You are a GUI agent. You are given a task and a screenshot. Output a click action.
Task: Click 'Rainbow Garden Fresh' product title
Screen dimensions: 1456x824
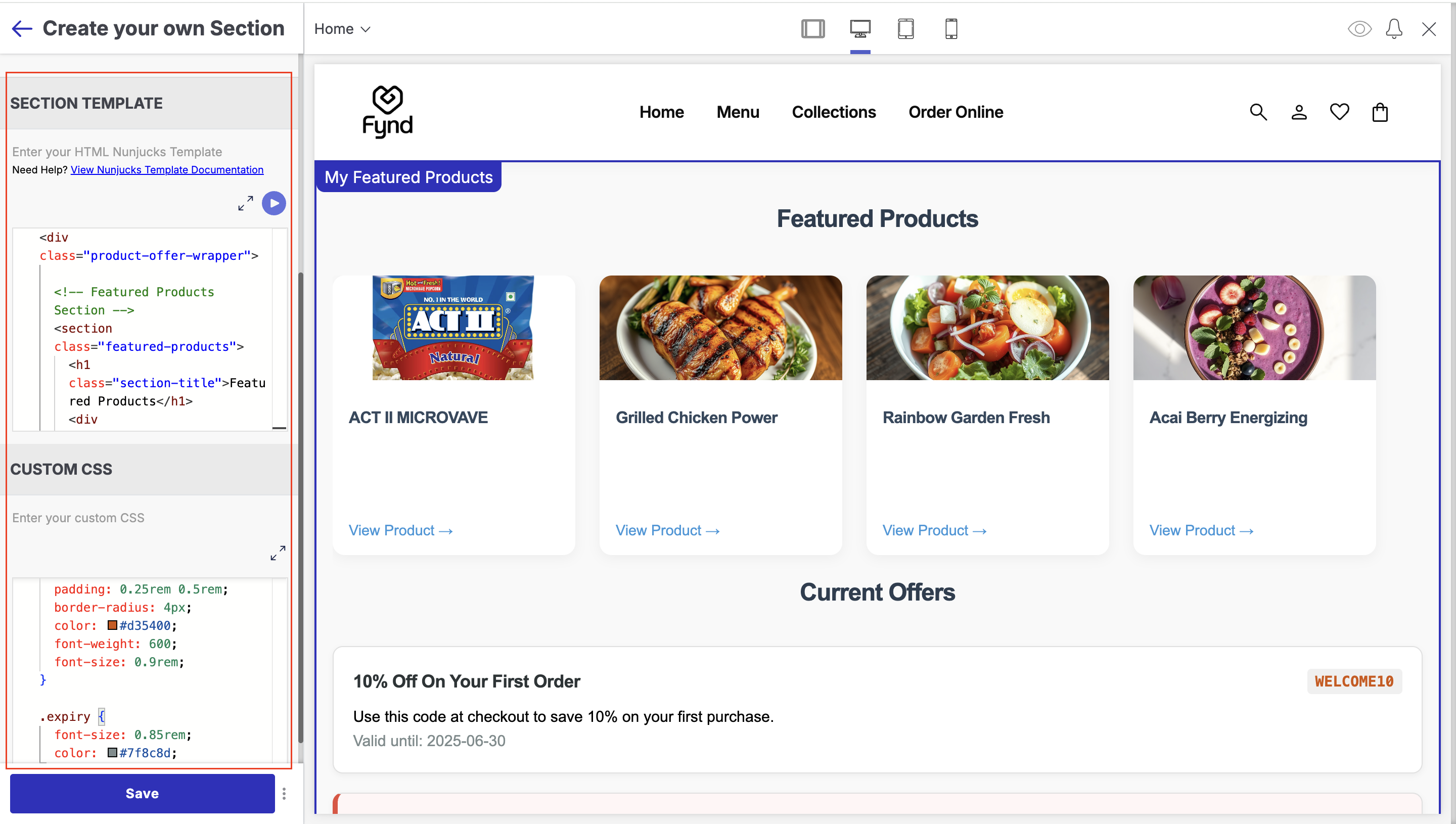966,417
